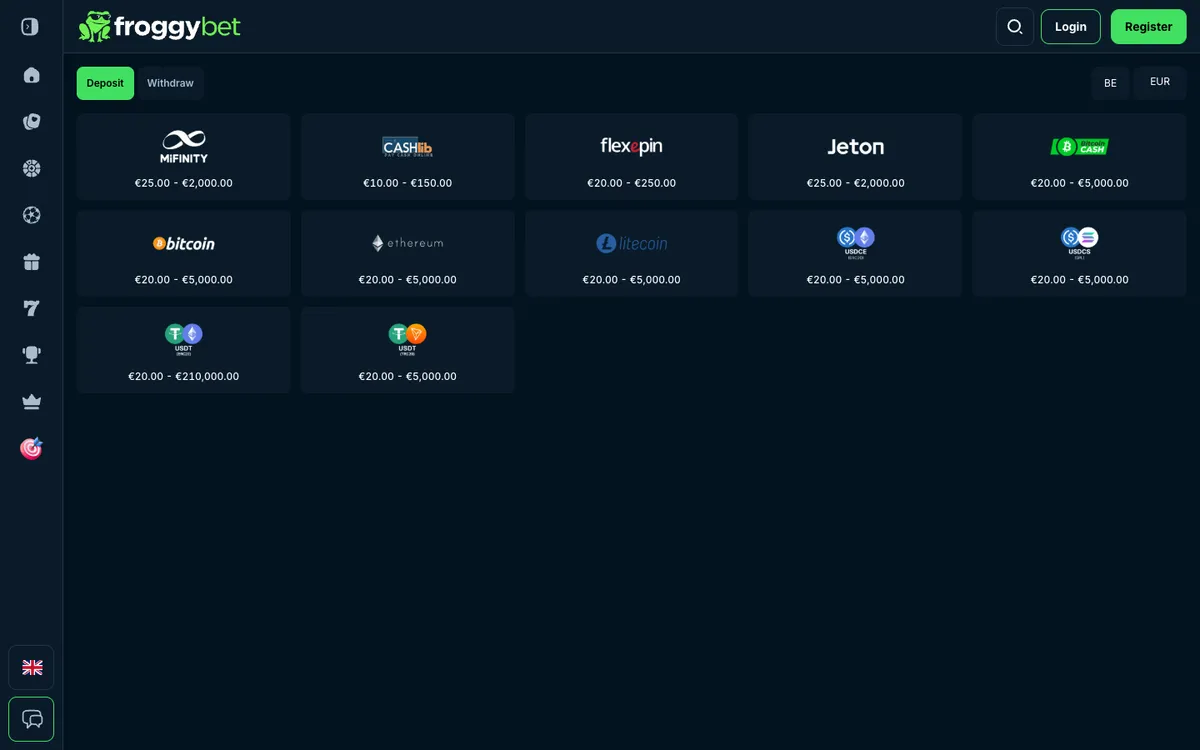
Task: Select the USDCE payment method
Action: coord(856,254)
